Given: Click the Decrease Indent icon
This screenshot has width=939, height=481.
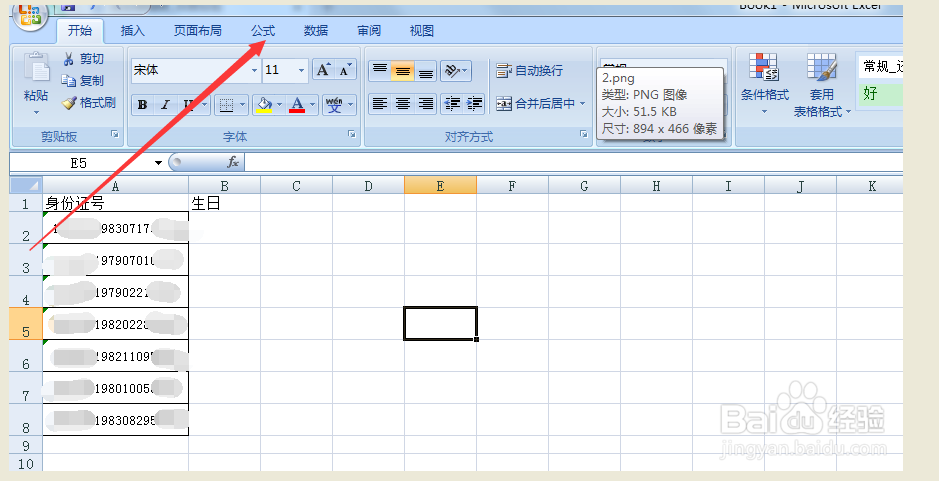Looking at the screenshot, I should coord(452,104).
